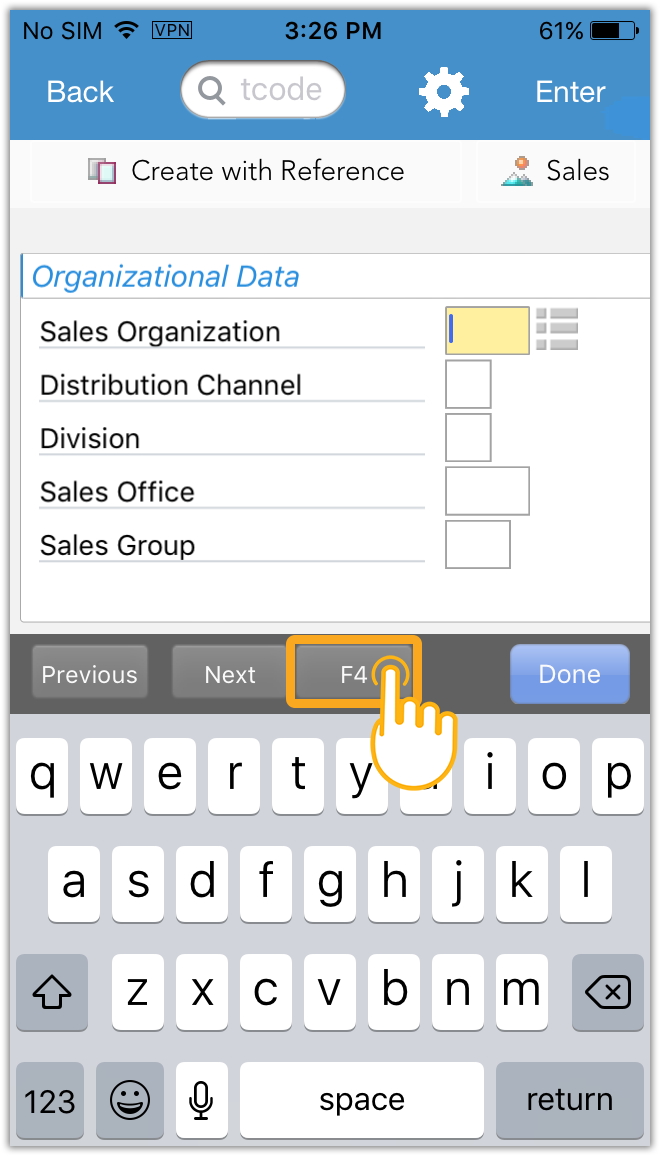Image resolution: width=660 pixels, height=1156 pixels.
Task: Open the settings gear icon
Action: (x=443, y=92)
